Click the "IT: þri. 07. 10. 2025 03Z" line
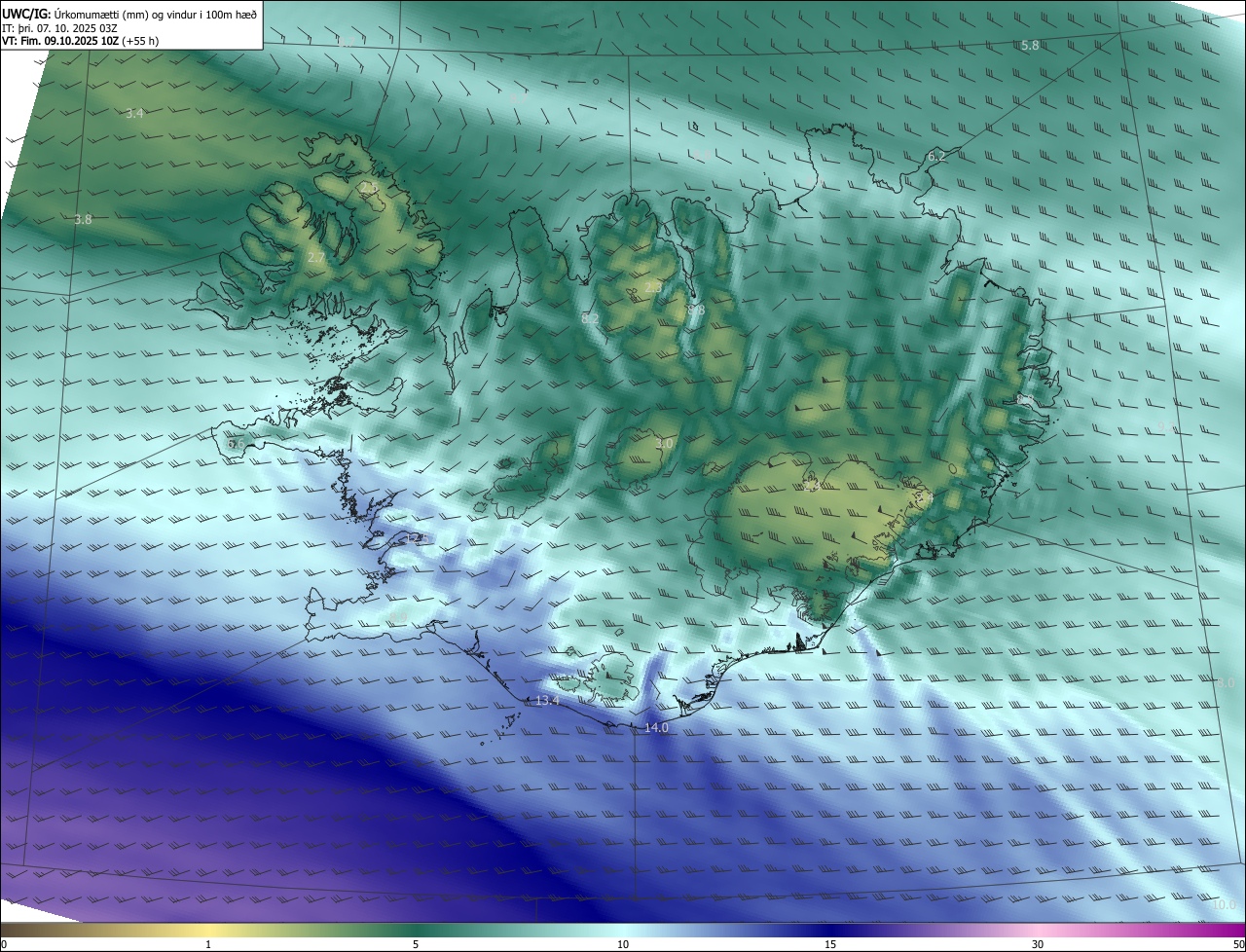 click(59, 27)
